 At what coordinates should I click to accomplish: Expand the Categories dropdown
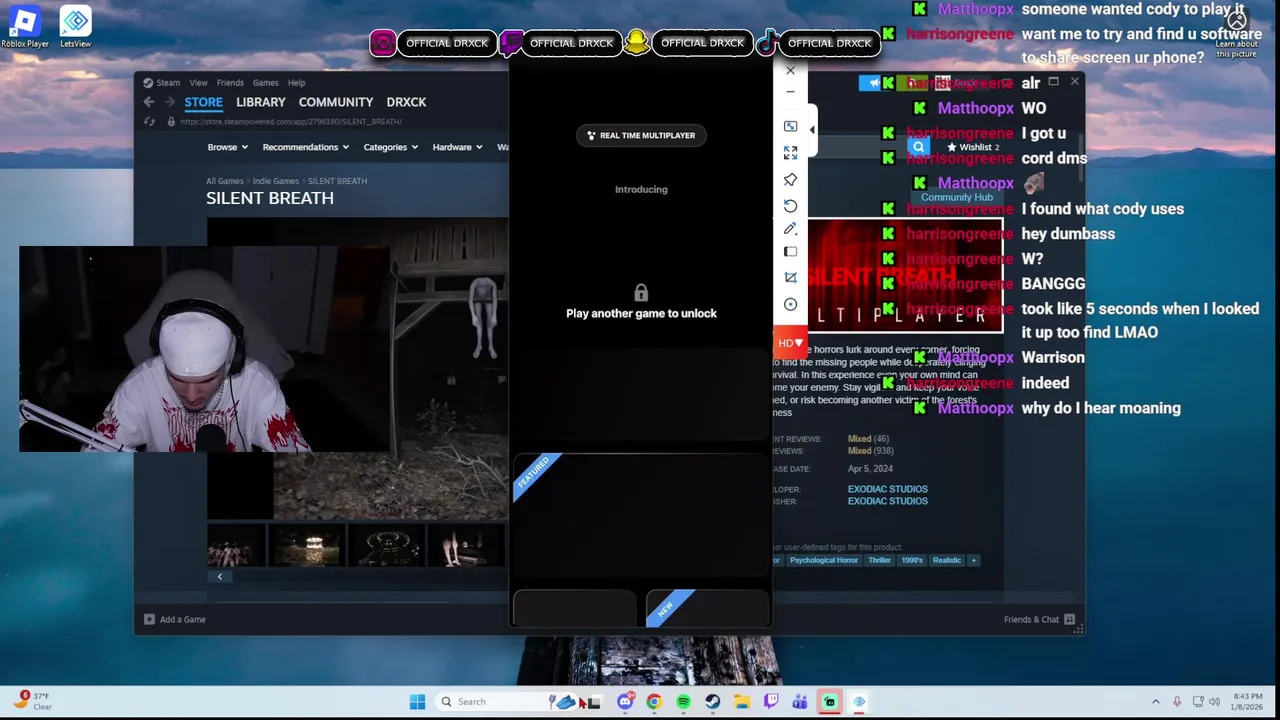(x=390, y=147)
